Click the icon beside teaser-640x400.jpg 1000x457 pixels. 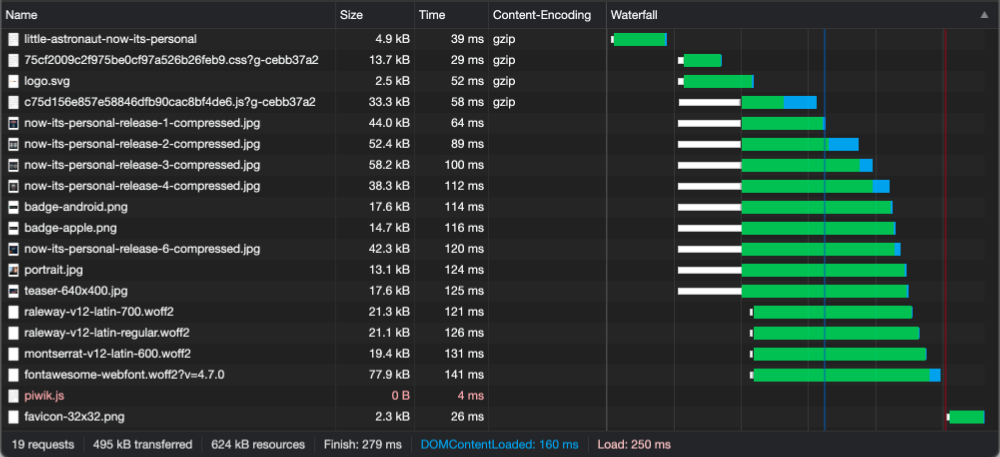[x=13, y=291]
